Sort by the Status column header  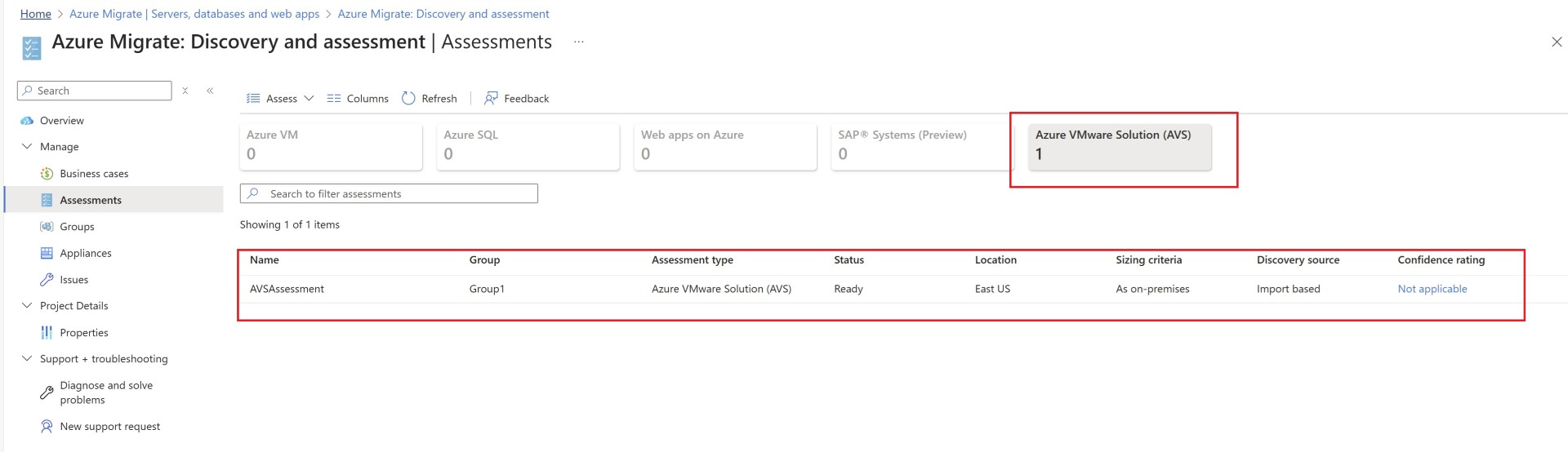click(x=849, y=260)
